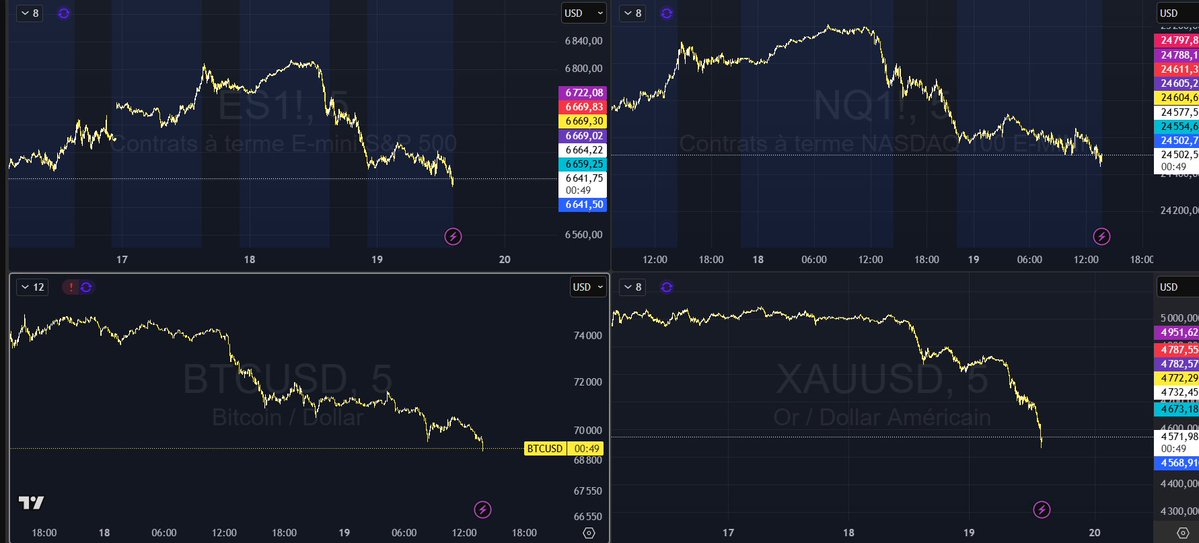This screenshot has height=543, width=1199.
Task: Open the USD currency dropdown on BTCUSD chart
Action: [588, 288]
